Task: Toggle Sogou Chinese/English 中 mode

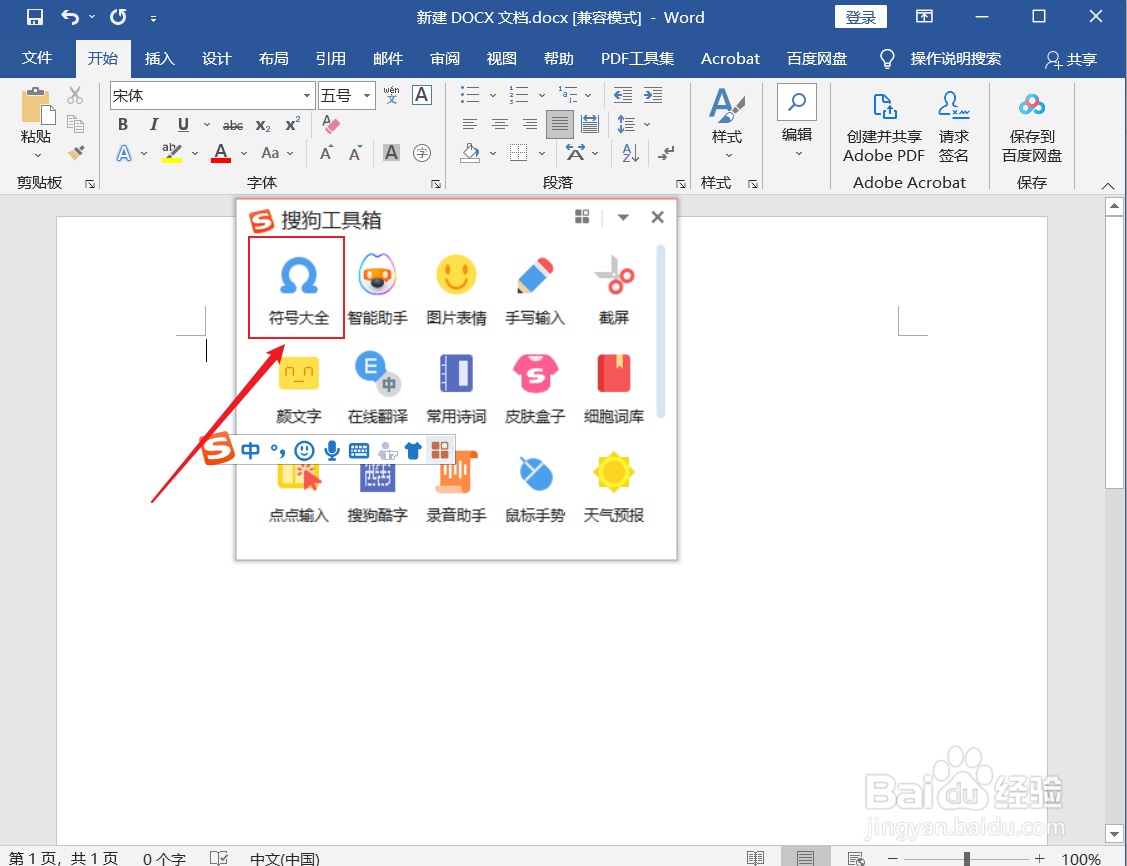Action: tap(250, 451)
